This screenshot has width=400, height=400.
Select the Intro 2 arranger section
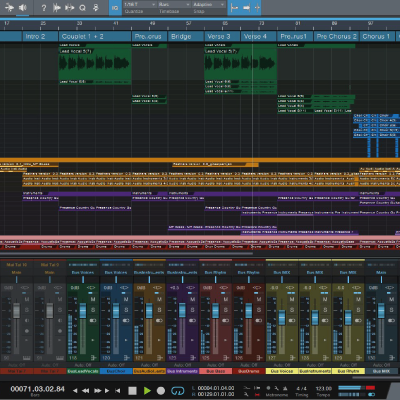40,36
